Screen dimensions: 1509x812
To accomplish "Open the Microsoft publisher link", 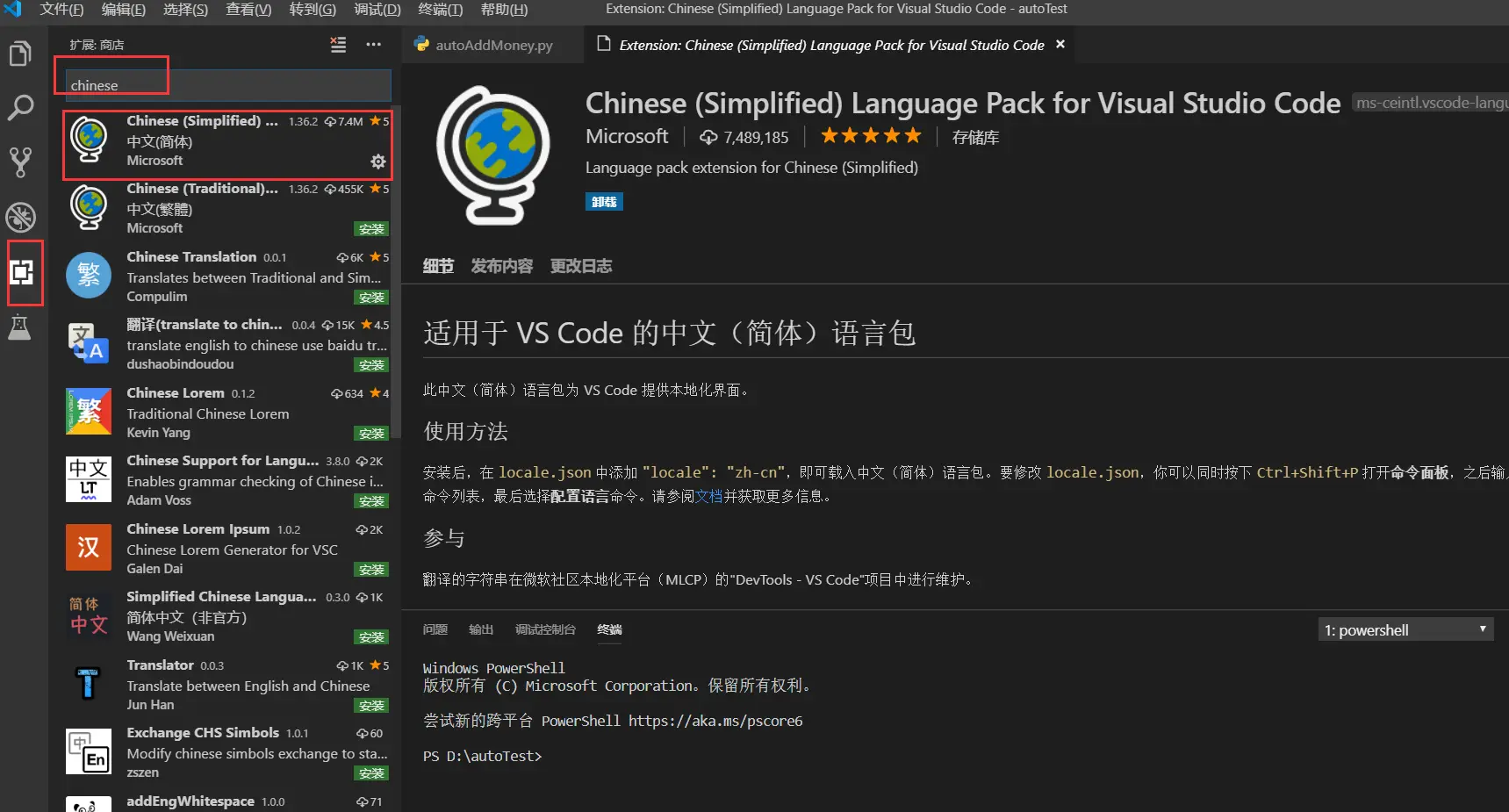I will tap(627, 137).
